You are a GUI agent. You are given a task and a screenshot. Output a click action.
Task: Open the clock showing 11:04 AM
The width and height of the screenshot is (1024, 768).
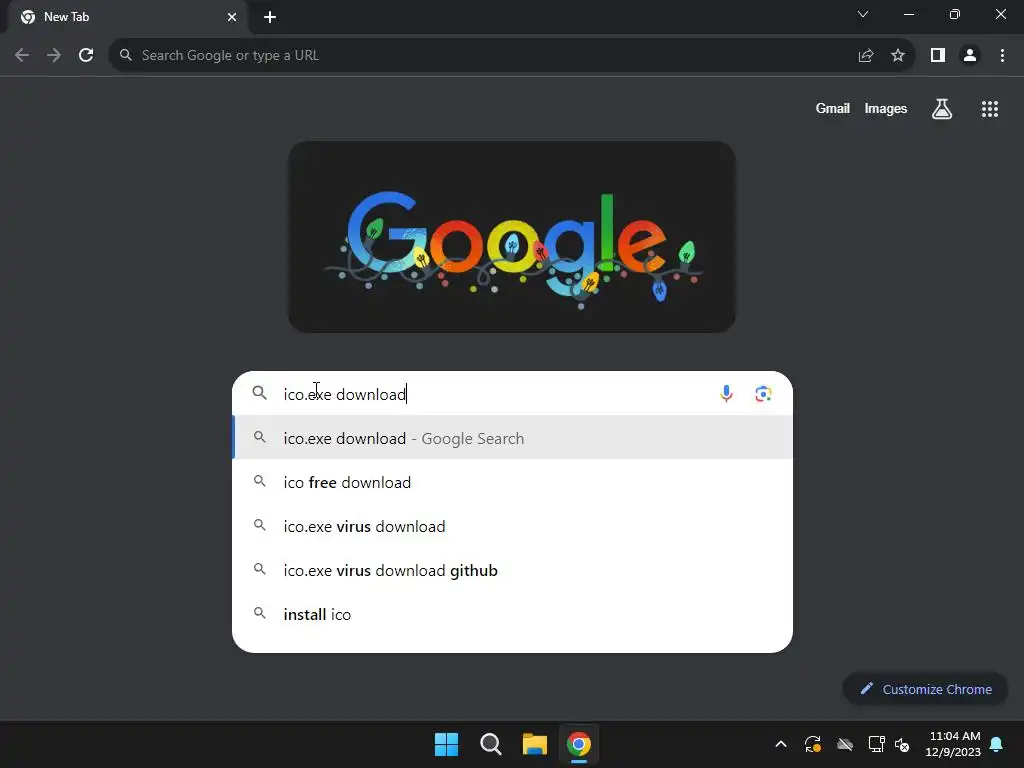(x=953, y=744)
